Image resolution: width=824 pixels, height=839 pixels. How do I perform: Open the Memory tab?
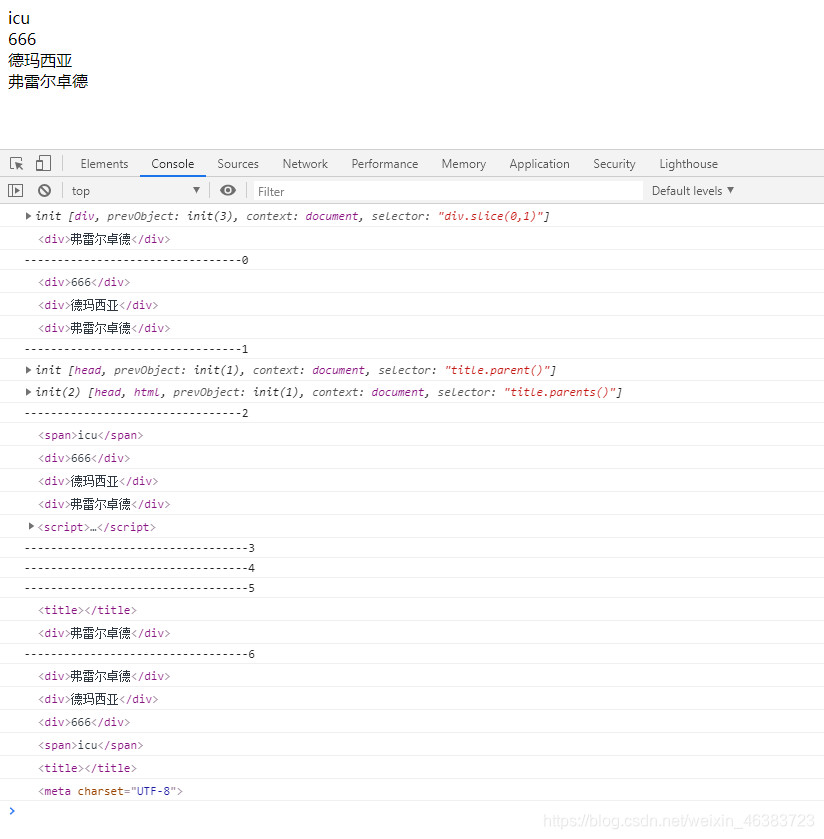(463, 164)
